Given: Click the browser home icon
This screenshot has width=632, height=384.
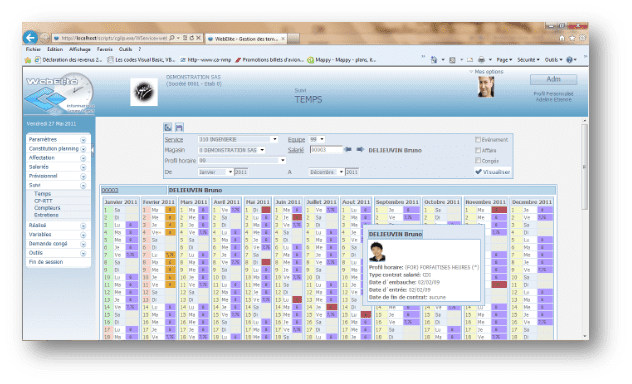Looking at the screenshot, I should coord(562,38).
